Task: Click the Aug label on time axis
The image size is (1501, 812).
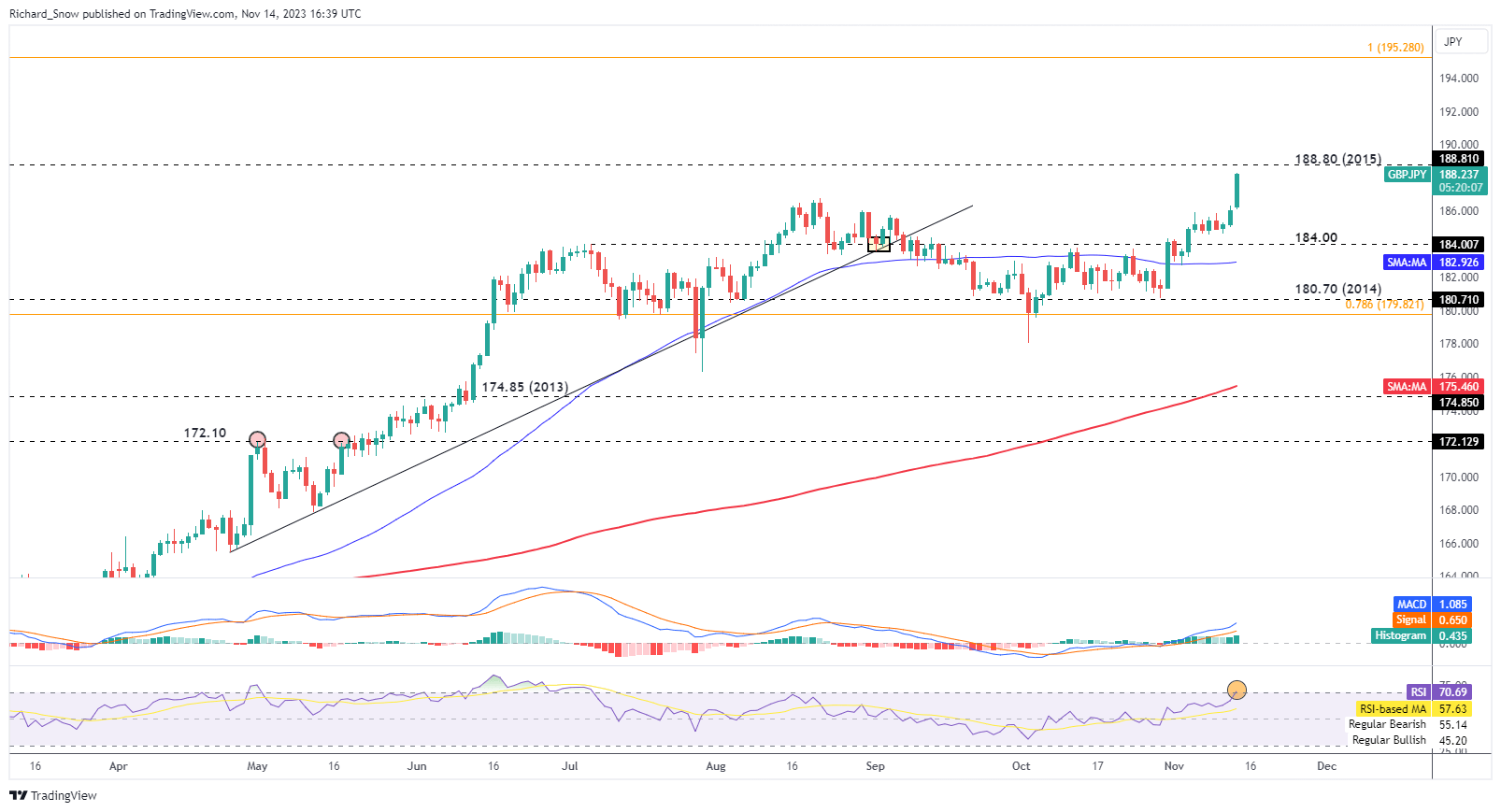Action: click(716, 766)
